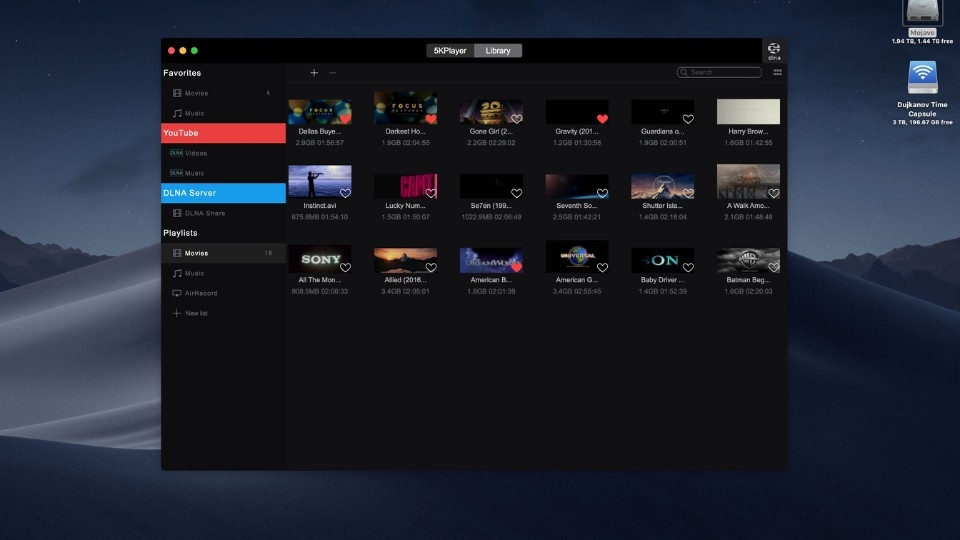Click the 'Se7en (199...' title text
This screenshot has height=540, width=960.
(491, 206)
